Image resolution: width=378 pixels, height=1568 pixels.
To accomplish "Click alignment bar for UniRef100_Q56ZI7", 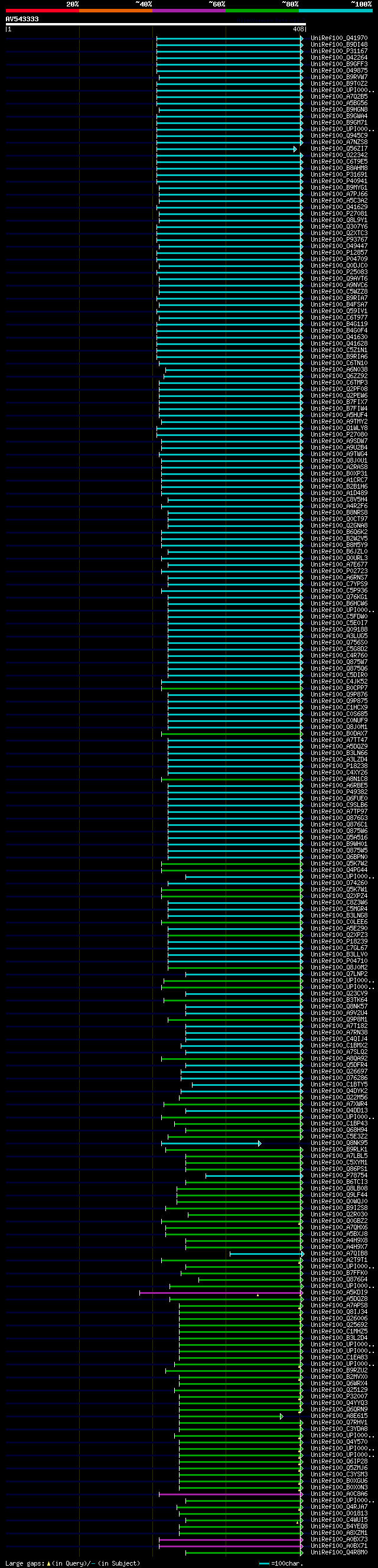I will coord(226,149).
